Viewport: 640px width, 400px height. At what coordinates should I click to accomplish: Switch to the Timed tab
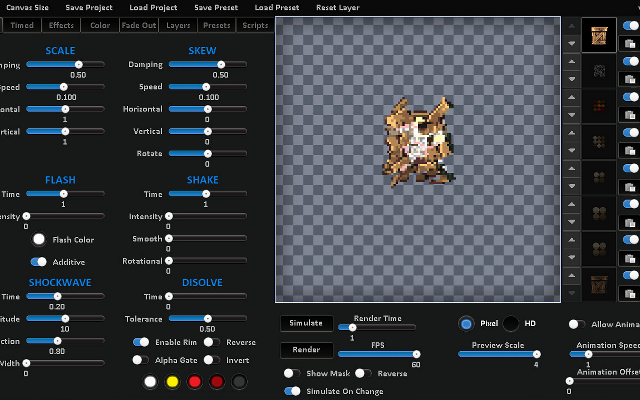tap(22, 25)
